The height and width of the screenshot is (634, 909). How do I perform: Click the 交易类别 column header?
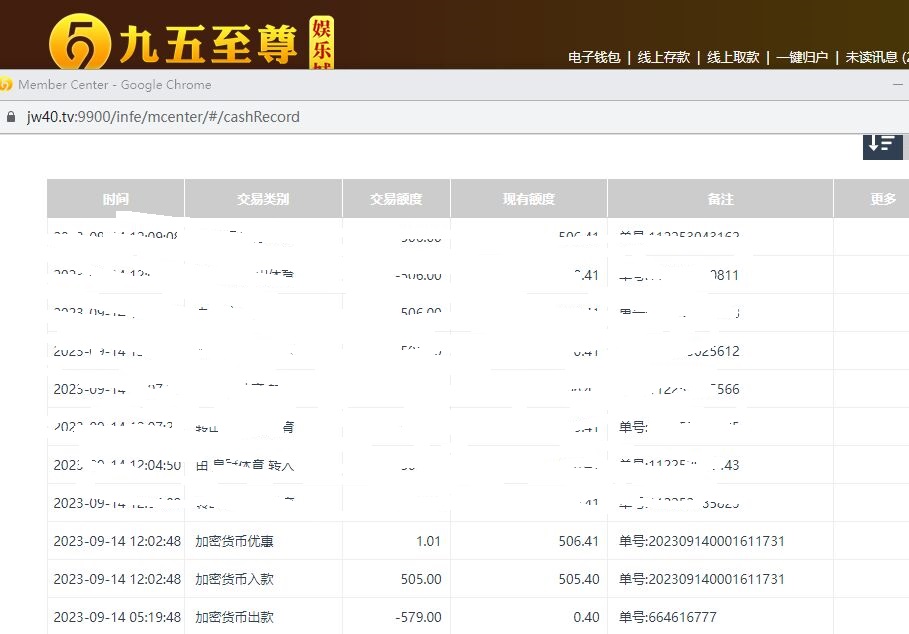point(263,199)
